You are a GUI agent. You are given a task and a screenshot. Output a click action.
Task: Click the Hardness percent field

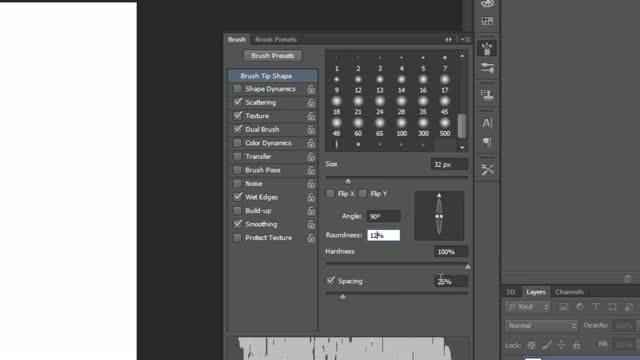click(x=451, y=252)
